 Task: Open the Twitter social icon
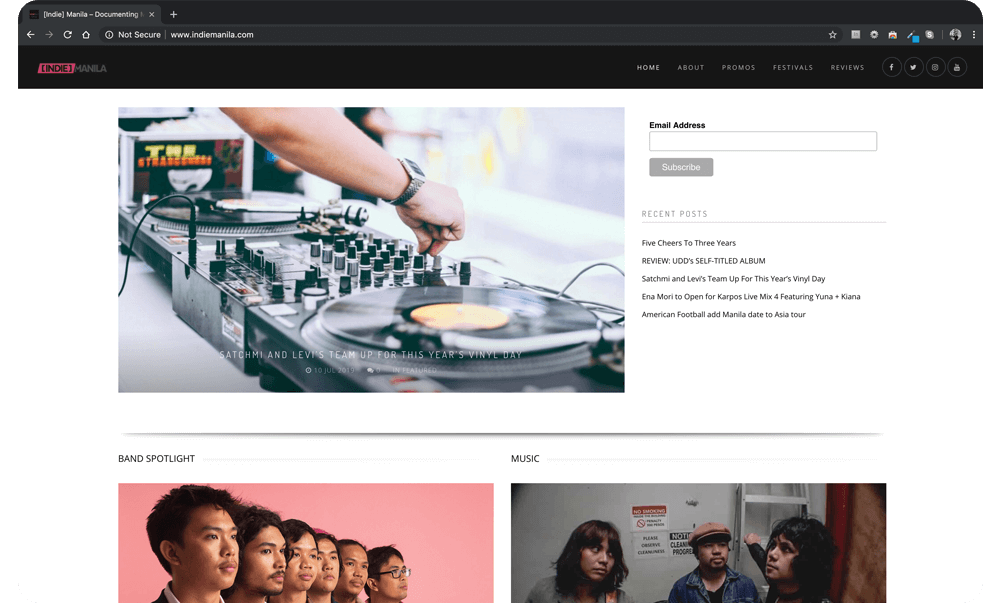click(x=913, y=68)
